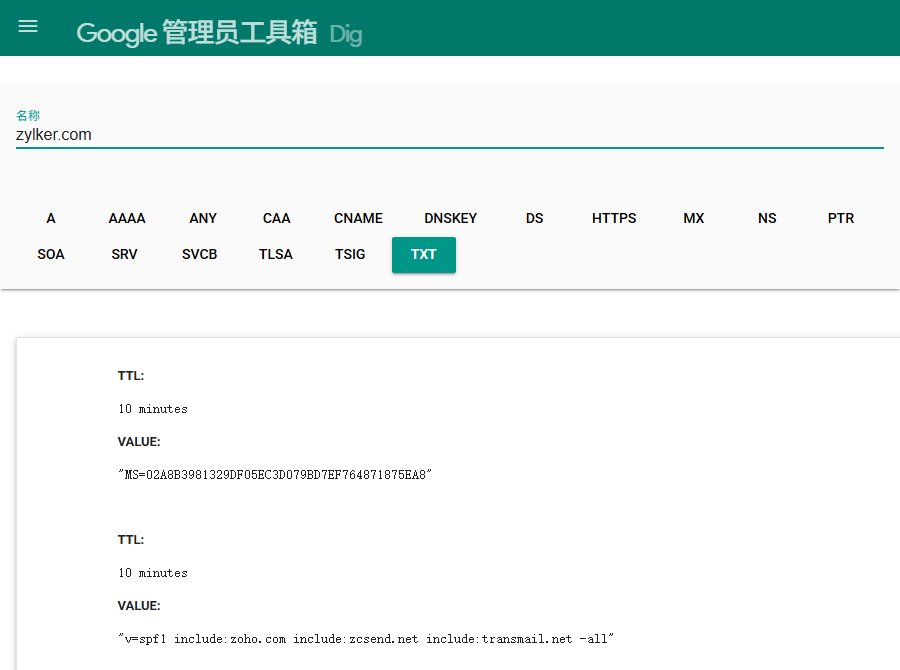Look up TLSA records

276,254
